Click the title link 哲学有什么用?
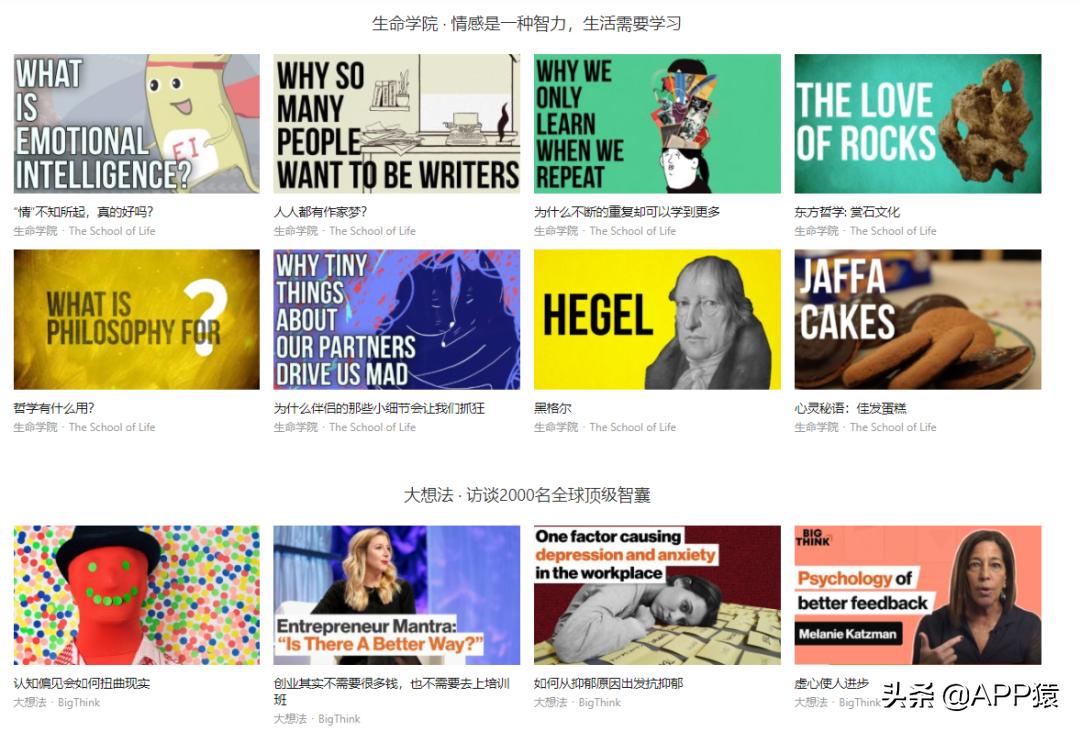Screen dimensions: 1080x731 coord(54,408)
